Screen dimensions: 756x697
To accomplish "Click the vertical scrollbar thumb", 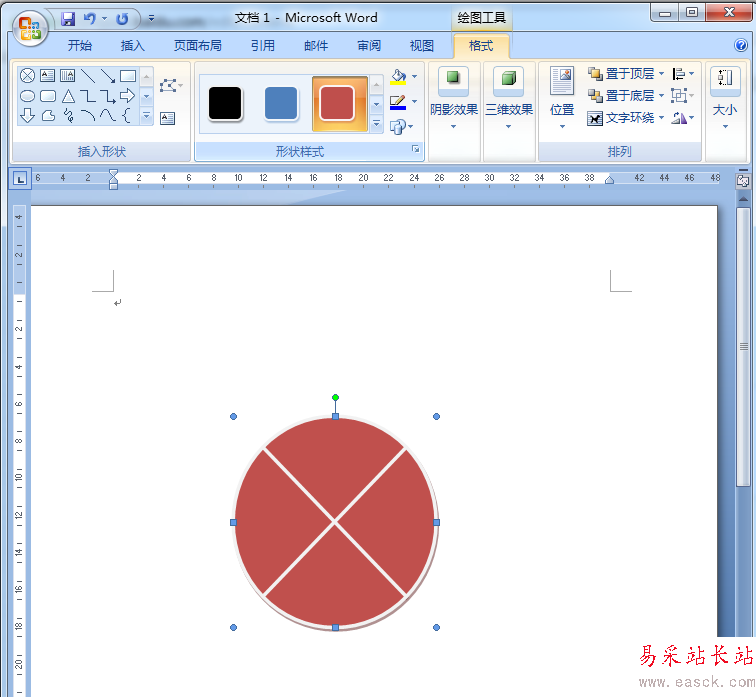I will tap(743, 347).
